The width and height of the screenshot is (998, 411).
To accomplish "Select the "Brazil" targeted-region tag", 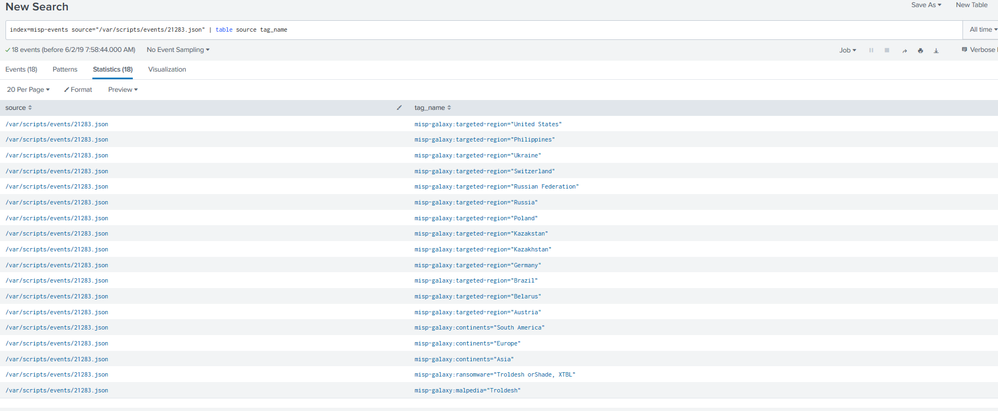I will (x=476, y=281).
